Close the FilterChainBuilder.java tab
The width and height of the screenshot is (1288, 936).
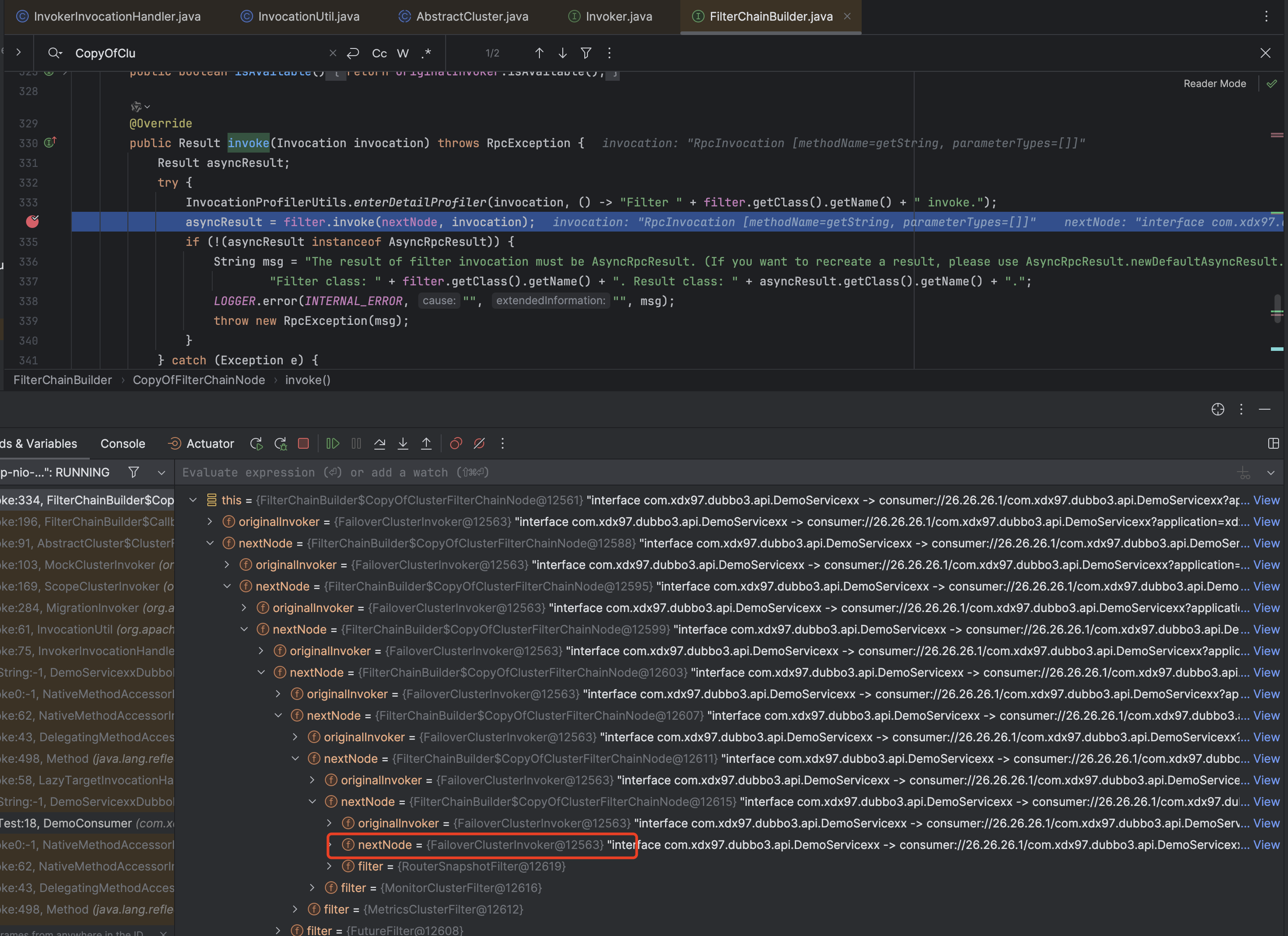[x=847, y=17]
